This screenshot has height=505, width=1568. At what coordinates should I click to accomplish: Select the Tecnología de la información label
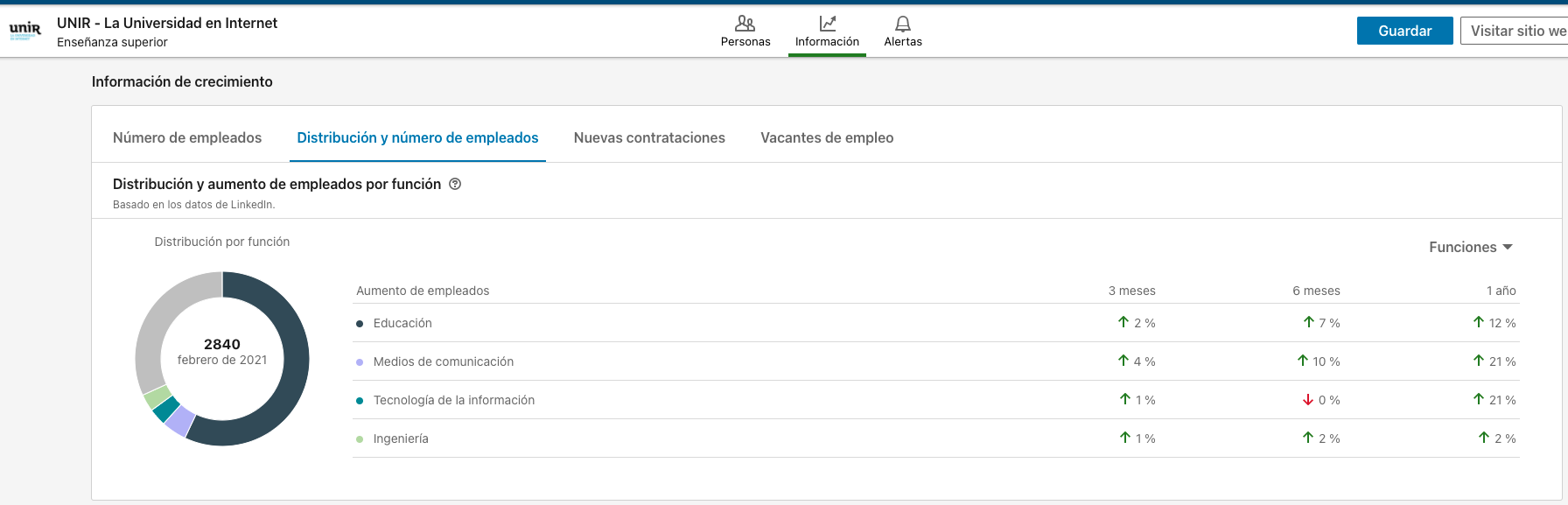pos(454,400)
